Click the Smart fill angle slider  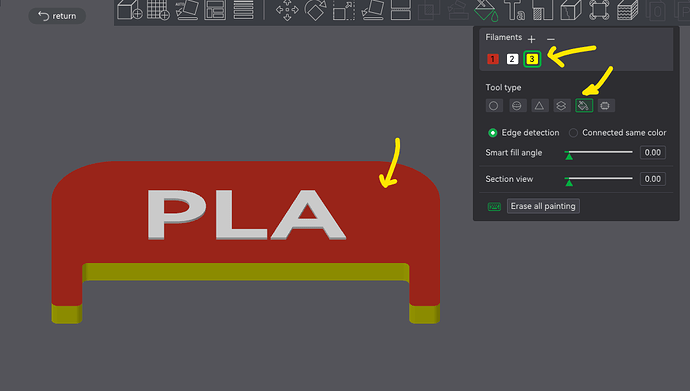point(599,153)
